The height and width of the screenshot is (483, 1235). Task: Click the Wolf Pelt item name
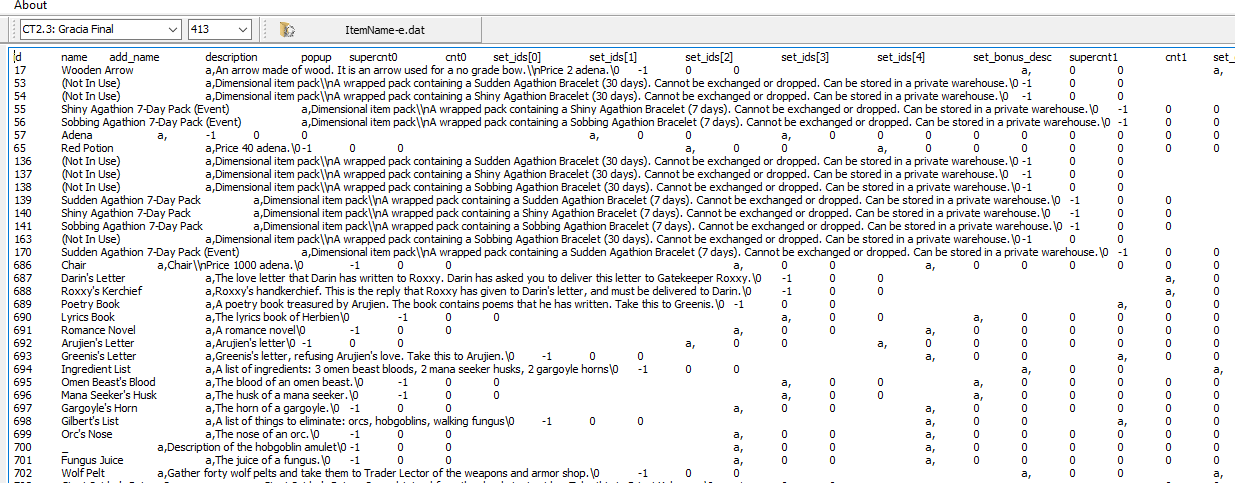point(83,473)
